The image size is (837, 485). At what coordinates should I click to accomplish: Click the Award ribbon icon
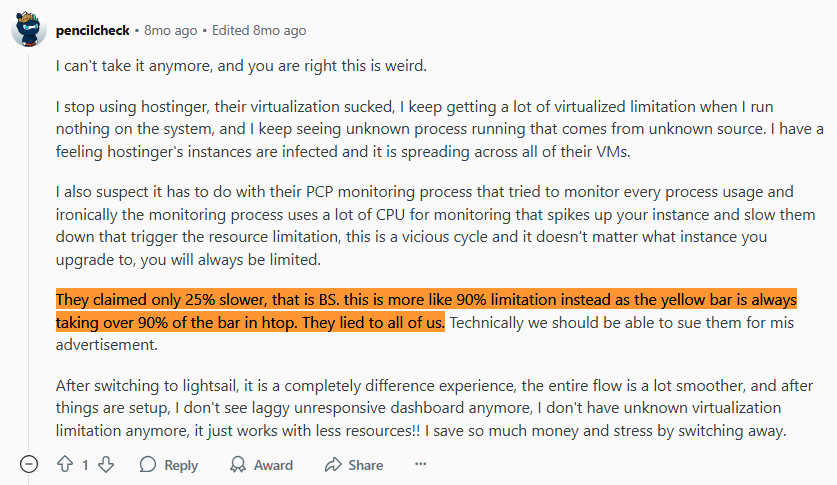(238, 465)
